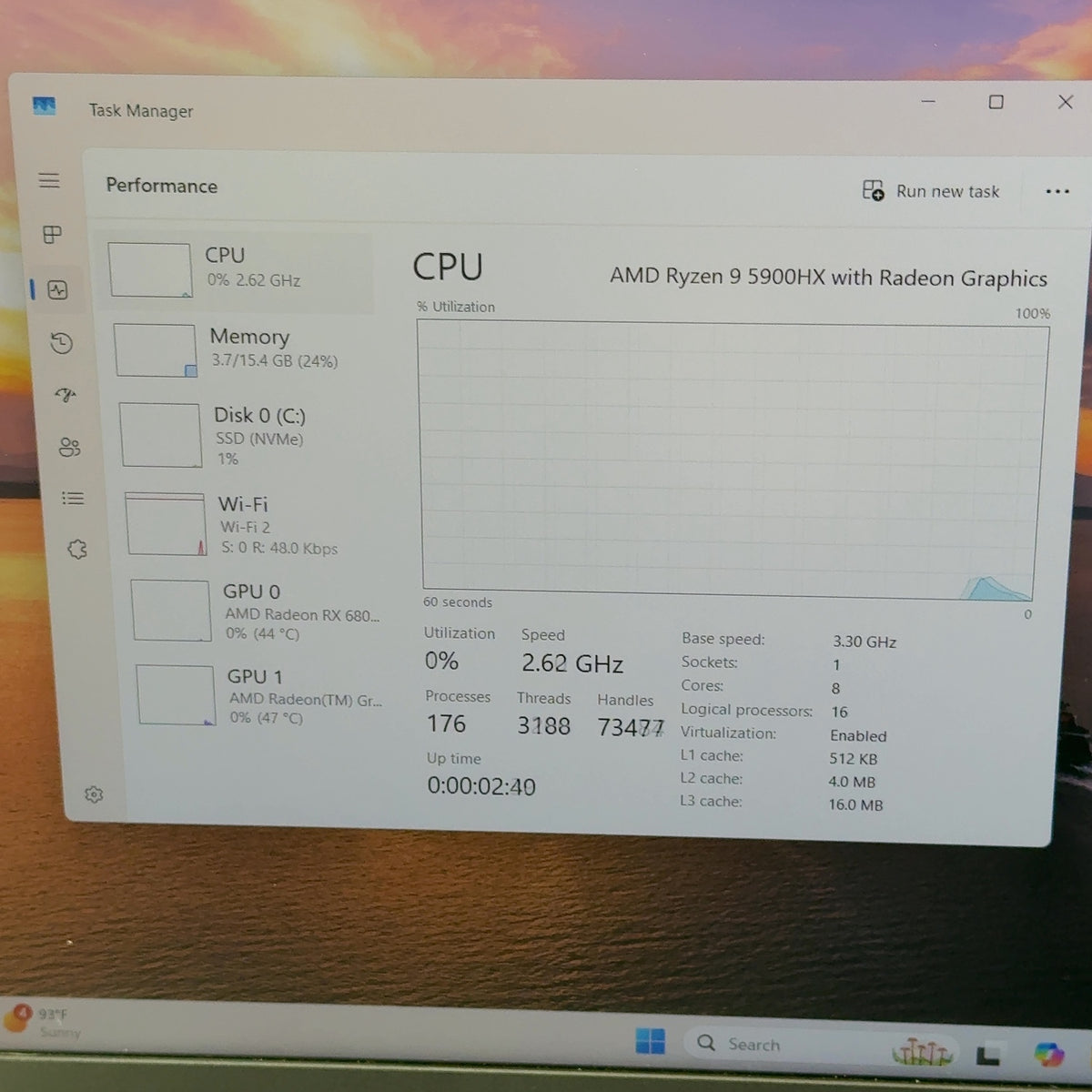Open Task Manager settings gear
1092x1092 pixels.
(94, 794)
